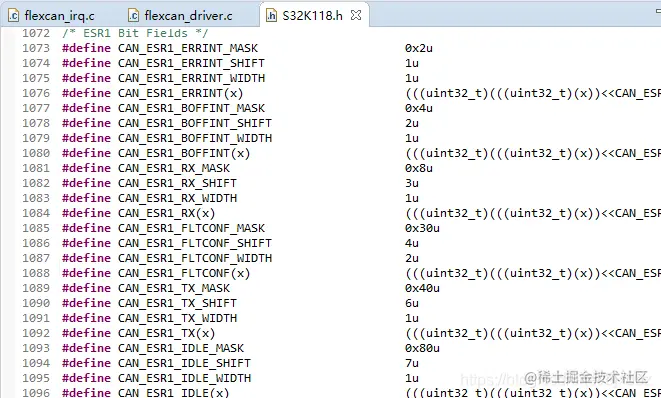Click line number 1073 in the gutter

tap(36, 48)
